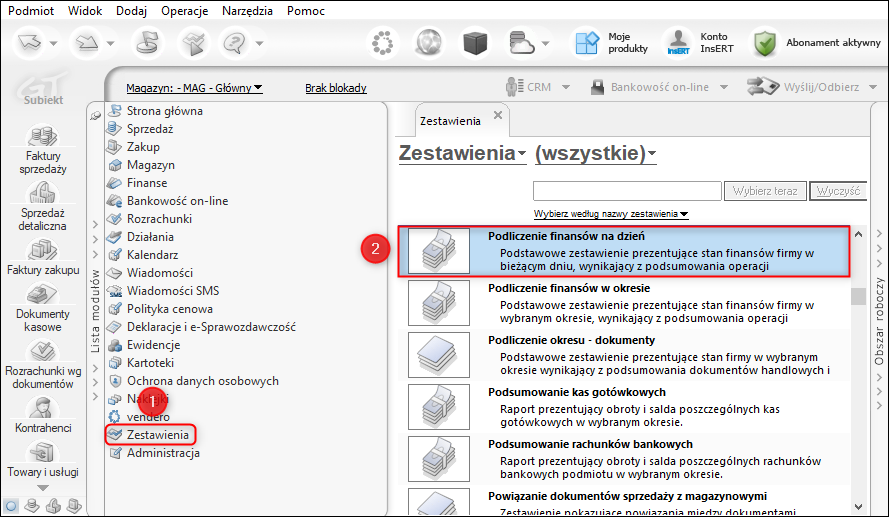Image resolution: width=889 pixels, height=517 pixels.
Task: Open the Dodaj menu
Action: pyautogui.click(x=132, y=11)
